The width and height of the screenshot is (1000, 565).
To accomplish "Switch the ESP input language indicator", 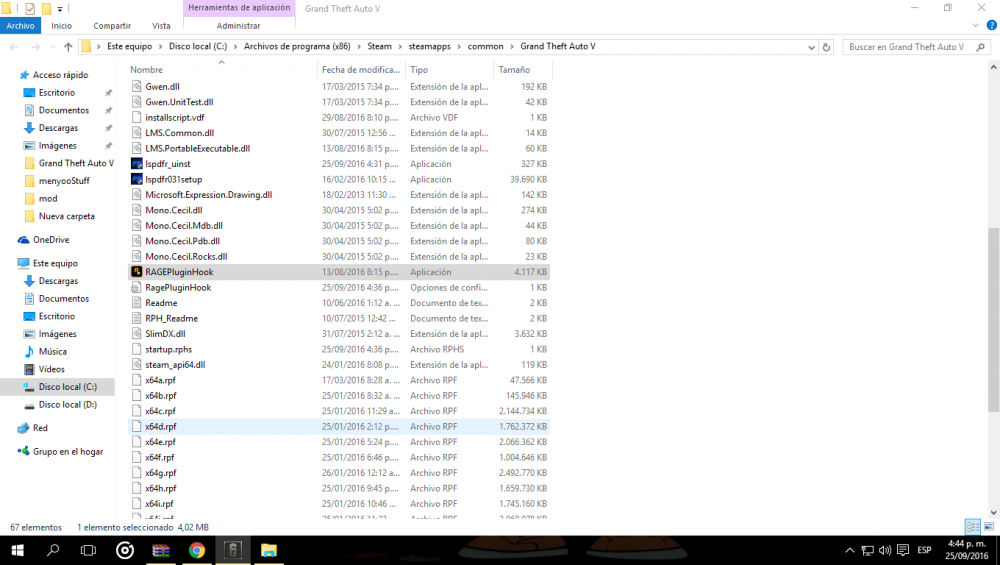I will pyautogui.click(x=924, y=550).
